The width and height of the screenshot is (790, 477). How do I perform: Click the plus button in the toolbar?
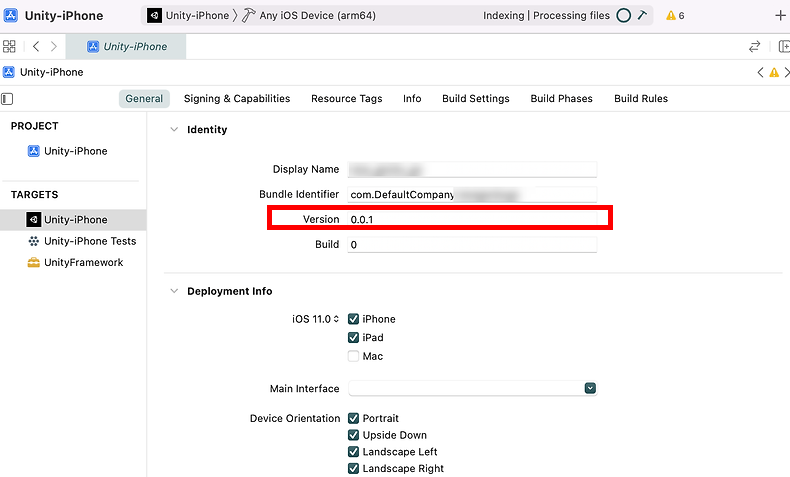pyautogui.click(x=780, y=16)
